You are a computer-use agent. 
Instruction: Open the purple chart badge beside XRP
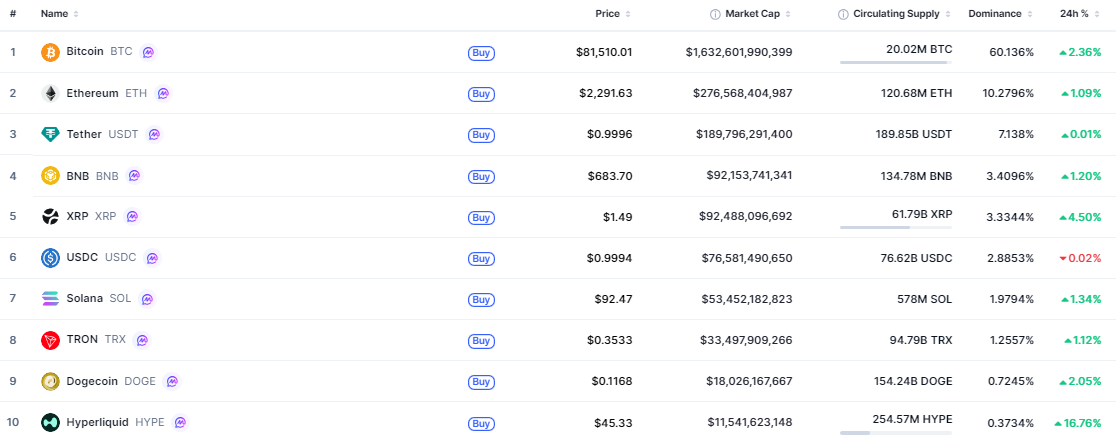[x=132, y=217]
